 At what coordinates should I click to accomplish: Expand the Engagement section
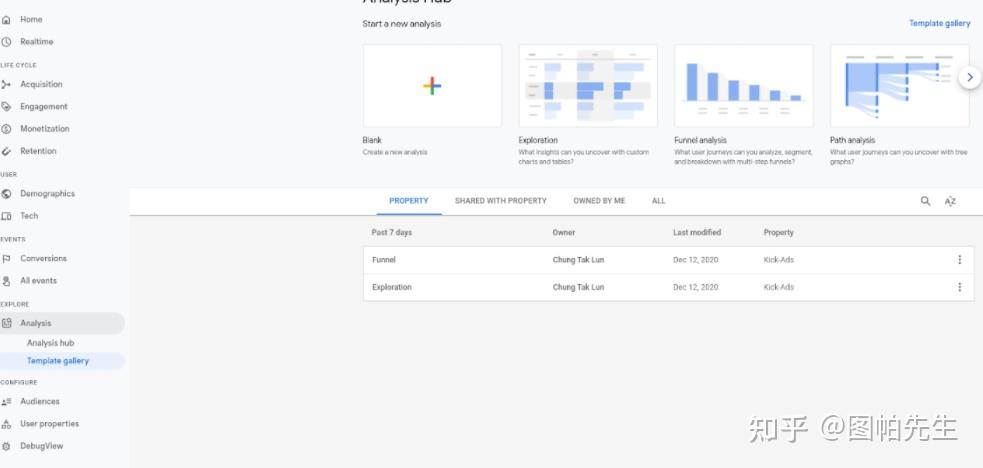point(44,107)
